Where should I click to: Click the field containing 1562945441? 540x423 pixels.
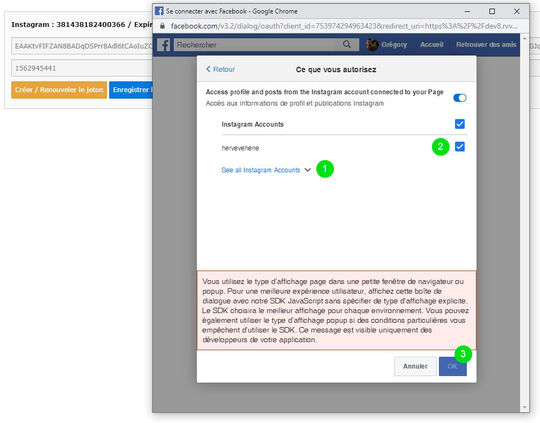[82, 68]
